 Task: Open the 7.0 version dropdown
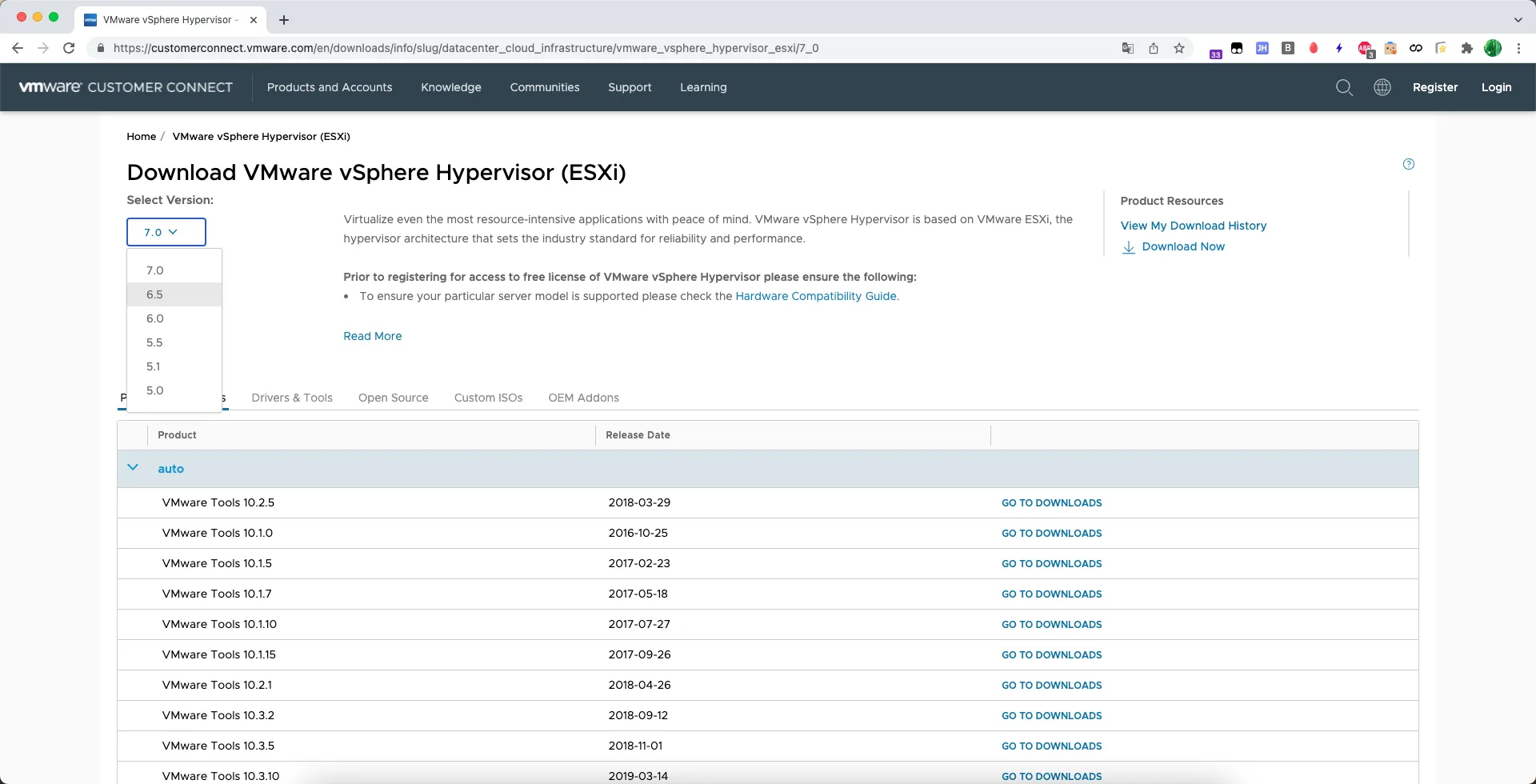pos(166,232)
